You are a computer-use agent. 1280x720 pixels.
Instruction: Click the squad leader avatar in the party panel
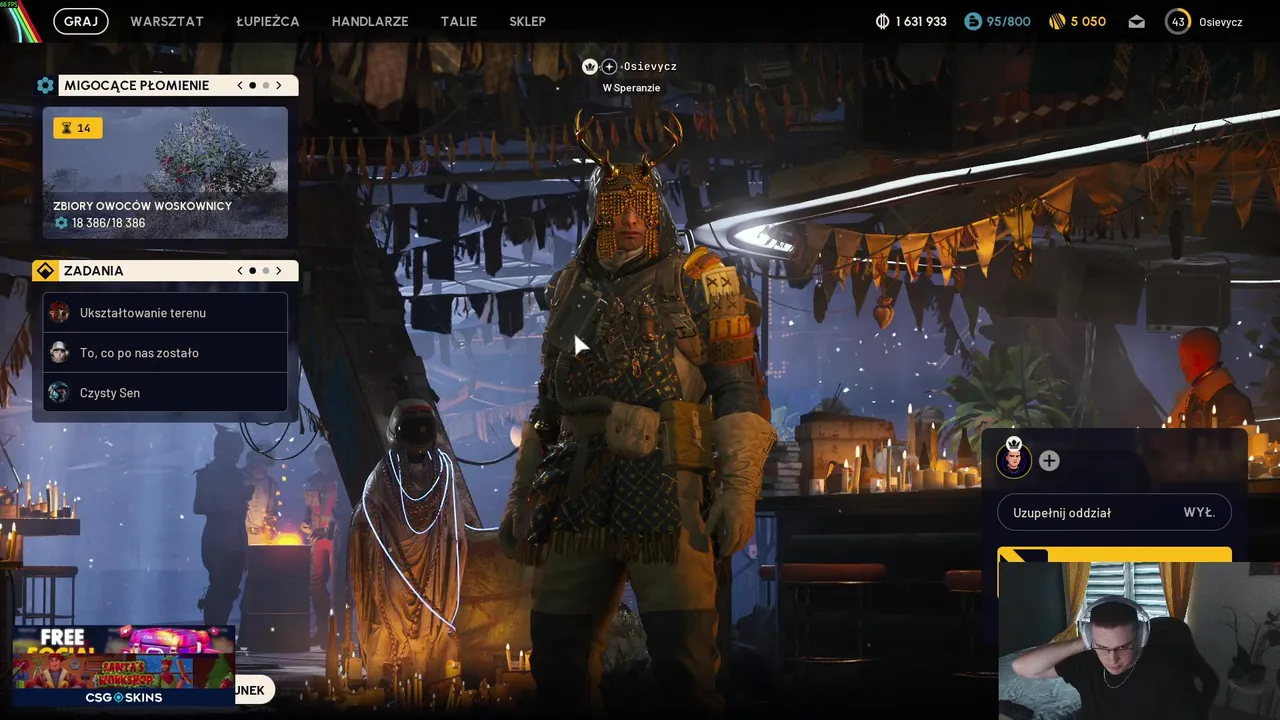coord(1014,461)
